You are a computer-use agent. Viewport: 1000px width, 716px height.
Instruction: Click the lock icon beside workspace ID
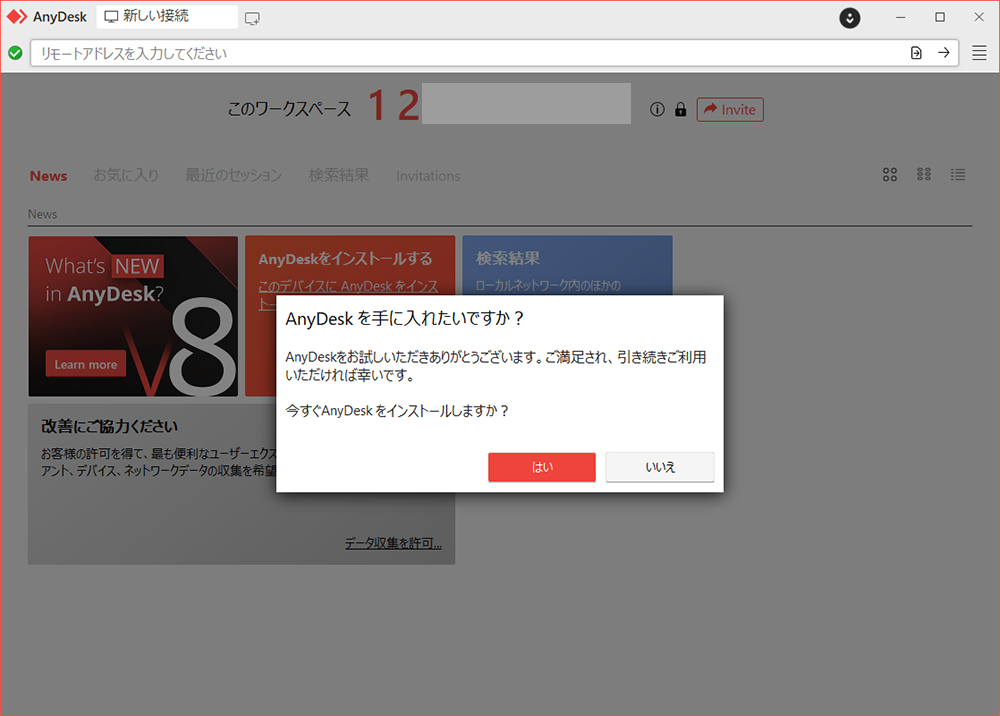coord(680,110)
